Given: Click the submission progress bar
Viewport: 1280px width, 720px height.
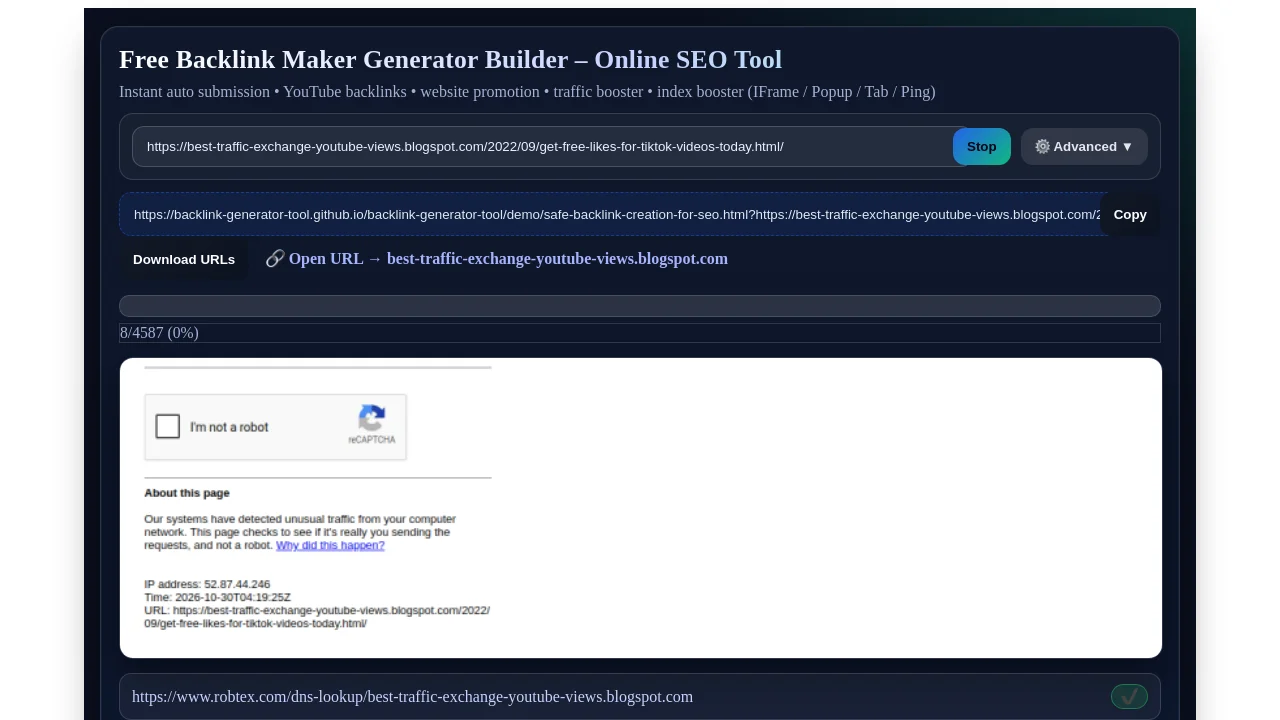Looking at the screenshot, I should tap(640, 306).
